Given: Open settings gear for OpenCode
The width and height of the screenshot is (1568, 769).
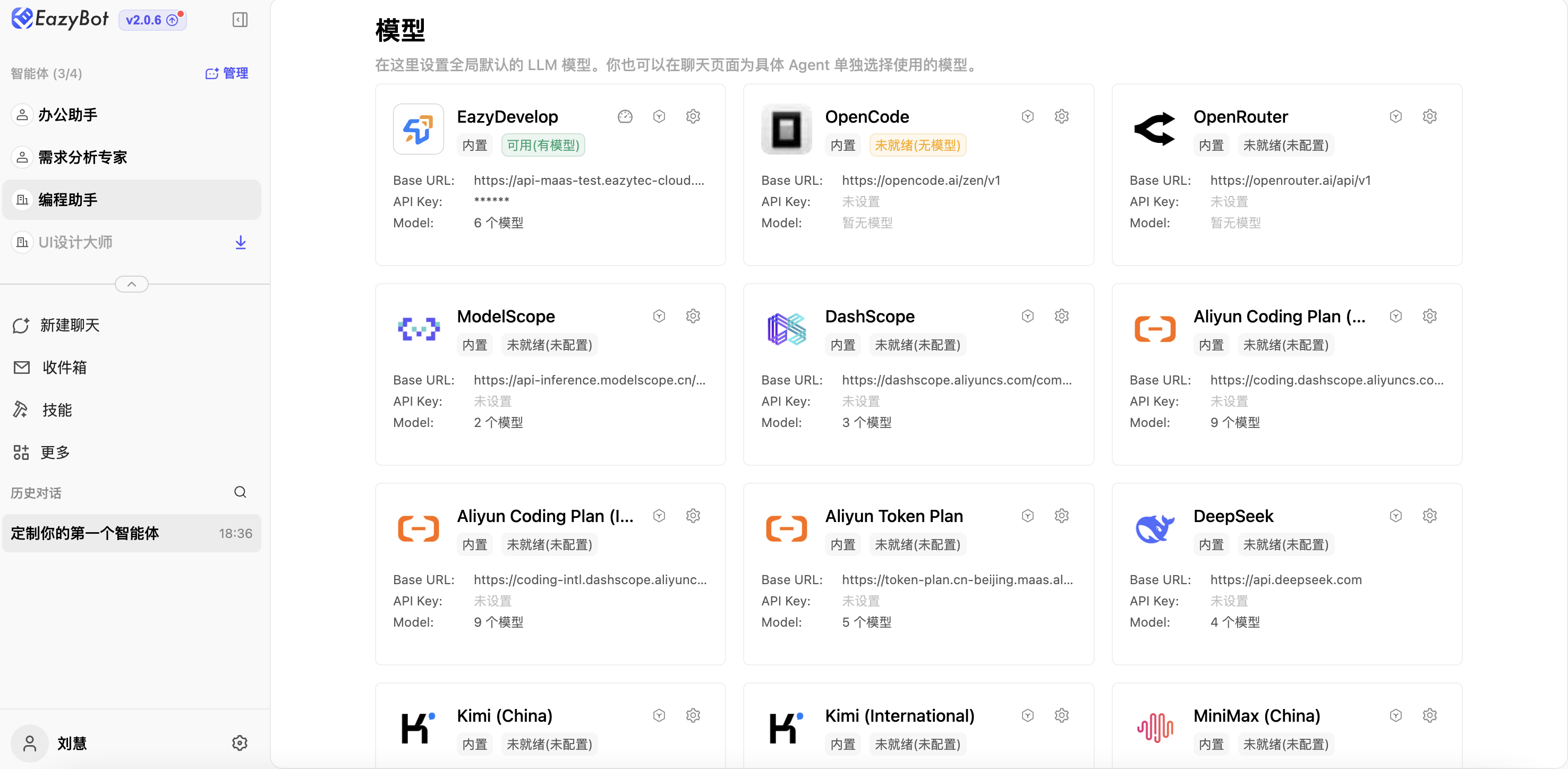Looking at the screenshot, I should (x=1062, y=116).
